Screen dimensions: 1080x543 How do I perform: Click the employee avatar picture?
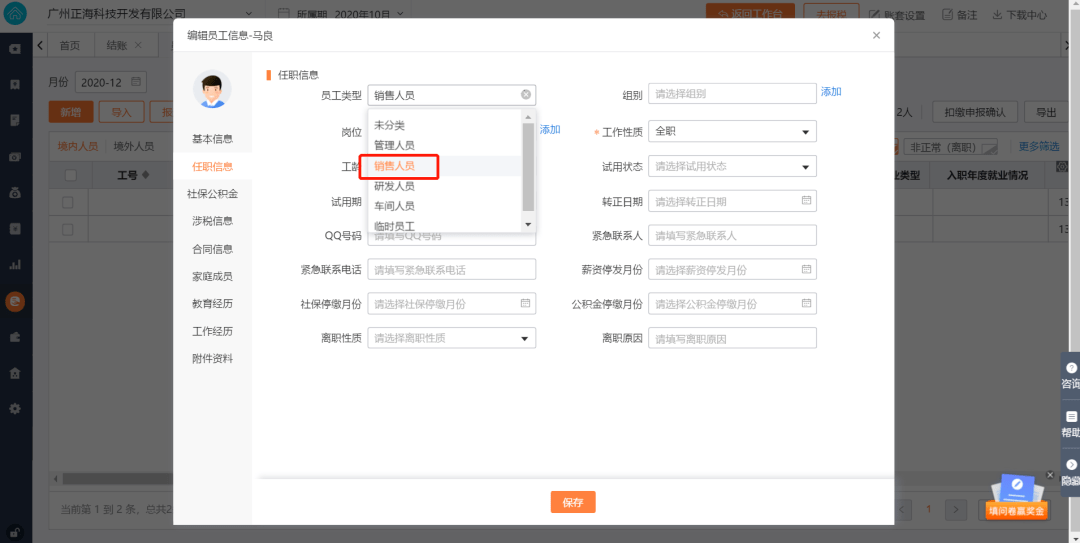(x=212, y=90)
